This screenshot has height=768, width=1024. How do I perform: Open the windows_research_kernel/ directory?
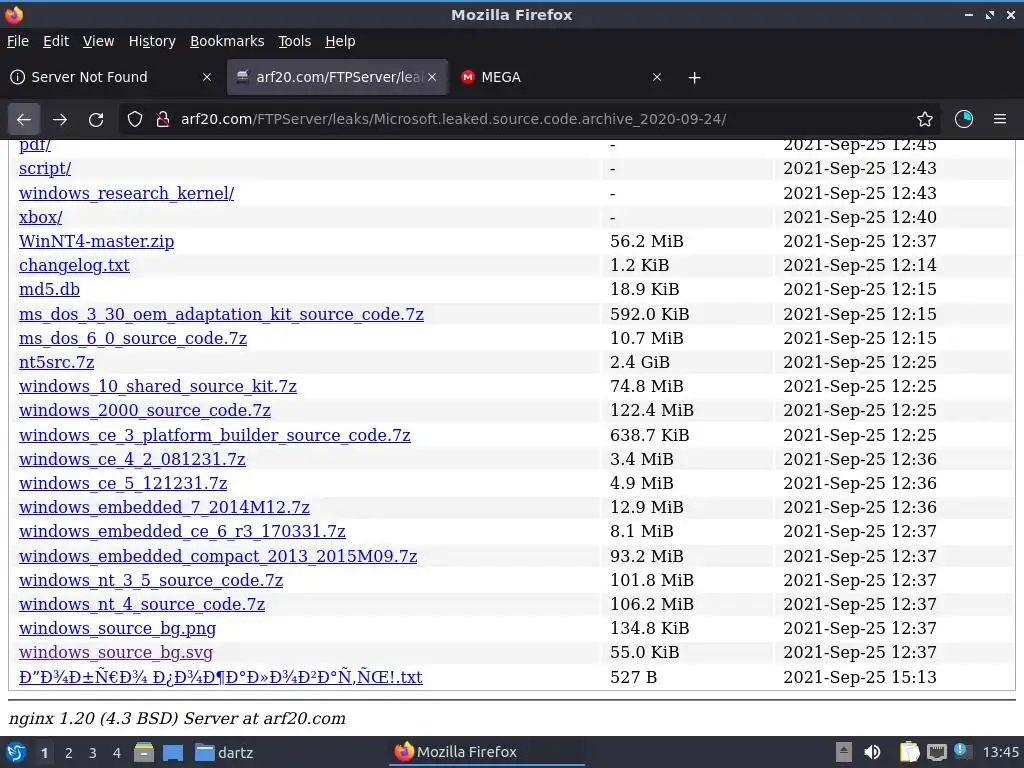[127, 193]
